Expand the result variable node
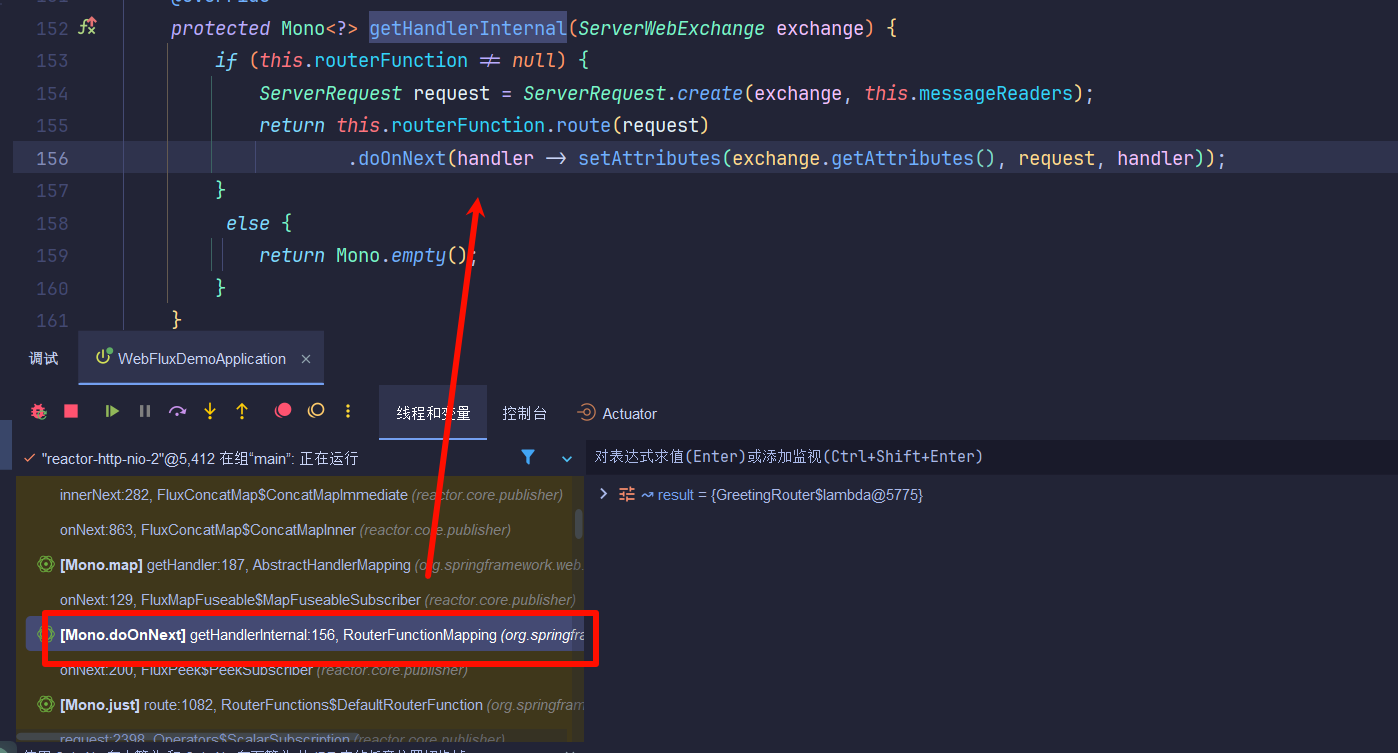The height and width of the screenshot is (753, 1398). tap(603, 494)
